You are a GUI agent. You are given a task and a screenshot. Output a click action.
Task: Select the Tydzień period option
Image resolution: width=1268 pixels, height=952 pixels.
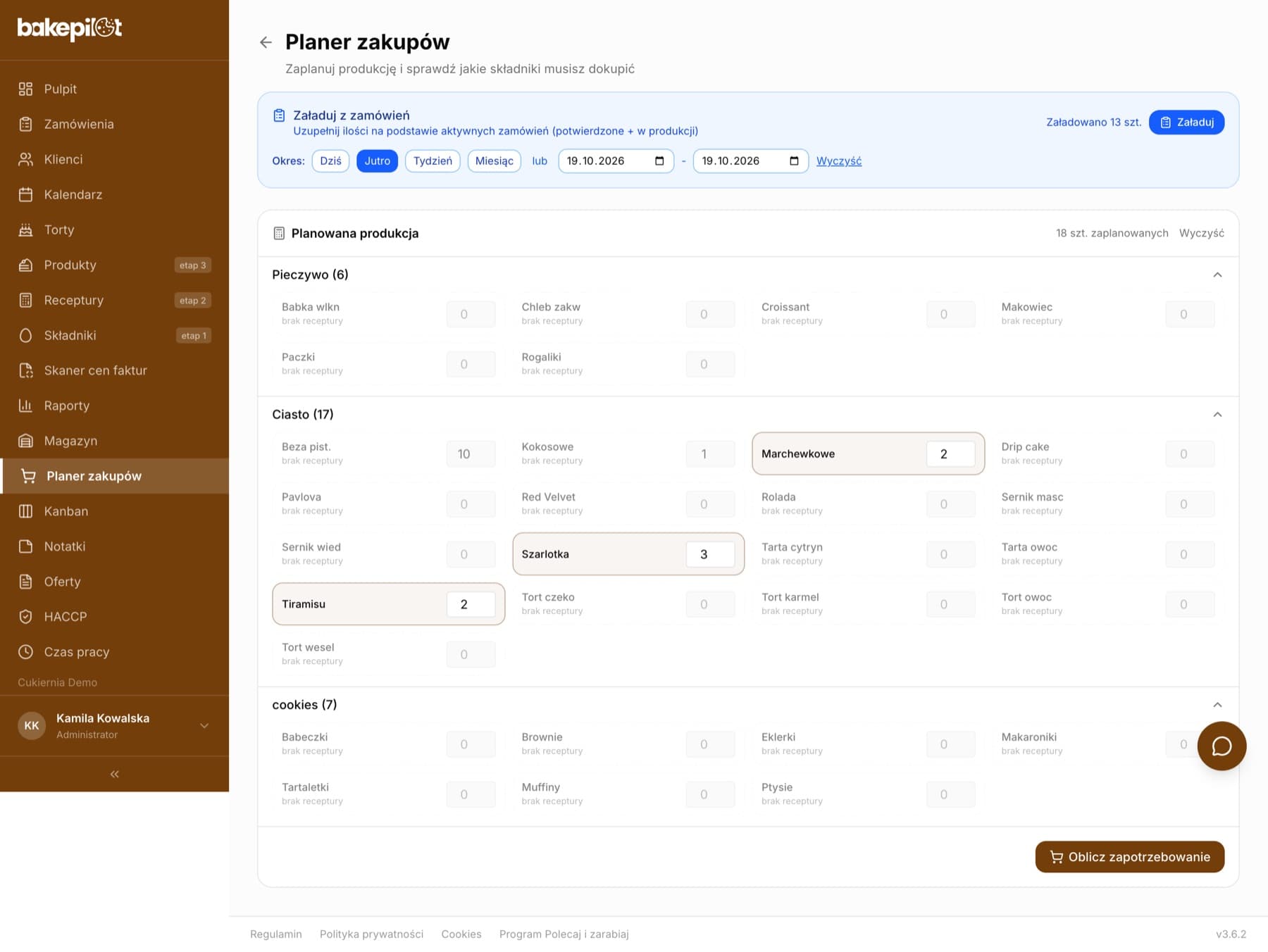(433, 161)
